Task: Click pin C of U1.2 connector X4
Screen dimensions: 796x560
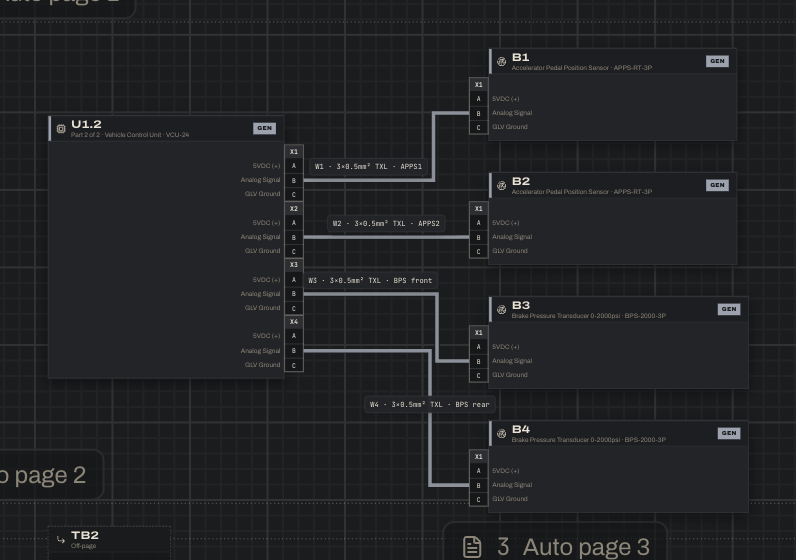Action: 294,365
